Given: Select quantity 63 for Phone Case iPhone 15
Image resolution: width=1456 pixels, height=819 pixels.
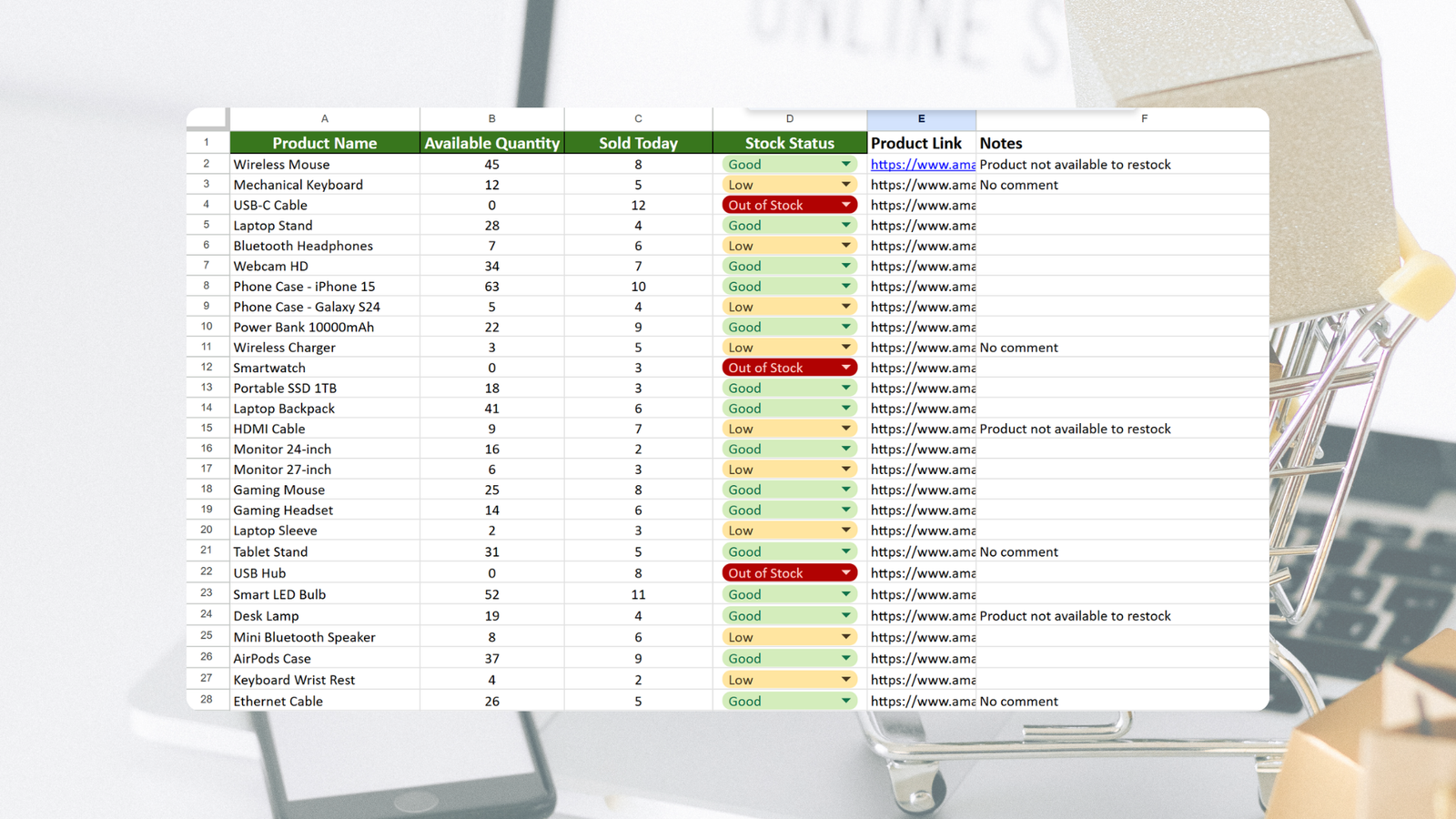Looking at the screenshot, I should 492,287.
